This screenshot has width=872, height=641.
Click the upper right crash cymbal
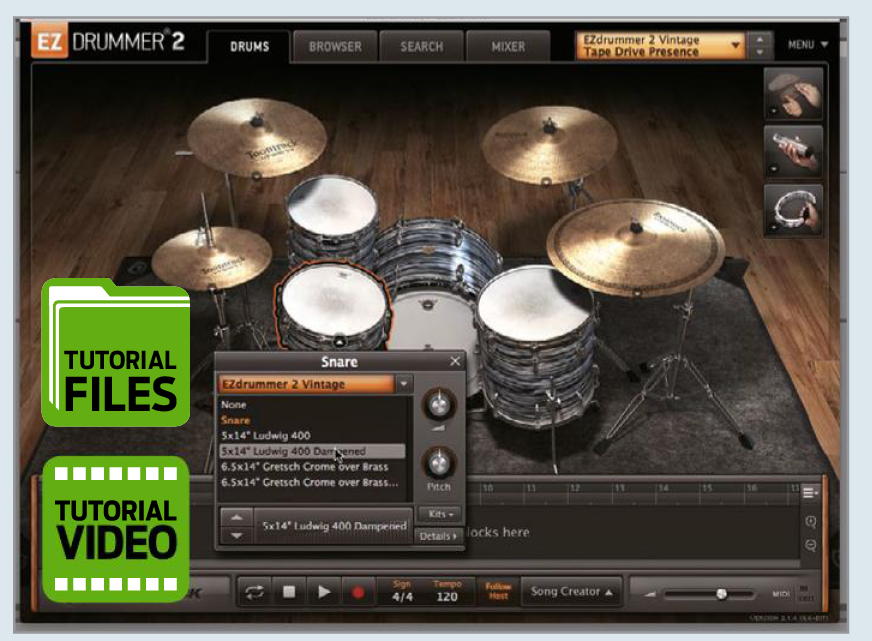coord(549,144)
